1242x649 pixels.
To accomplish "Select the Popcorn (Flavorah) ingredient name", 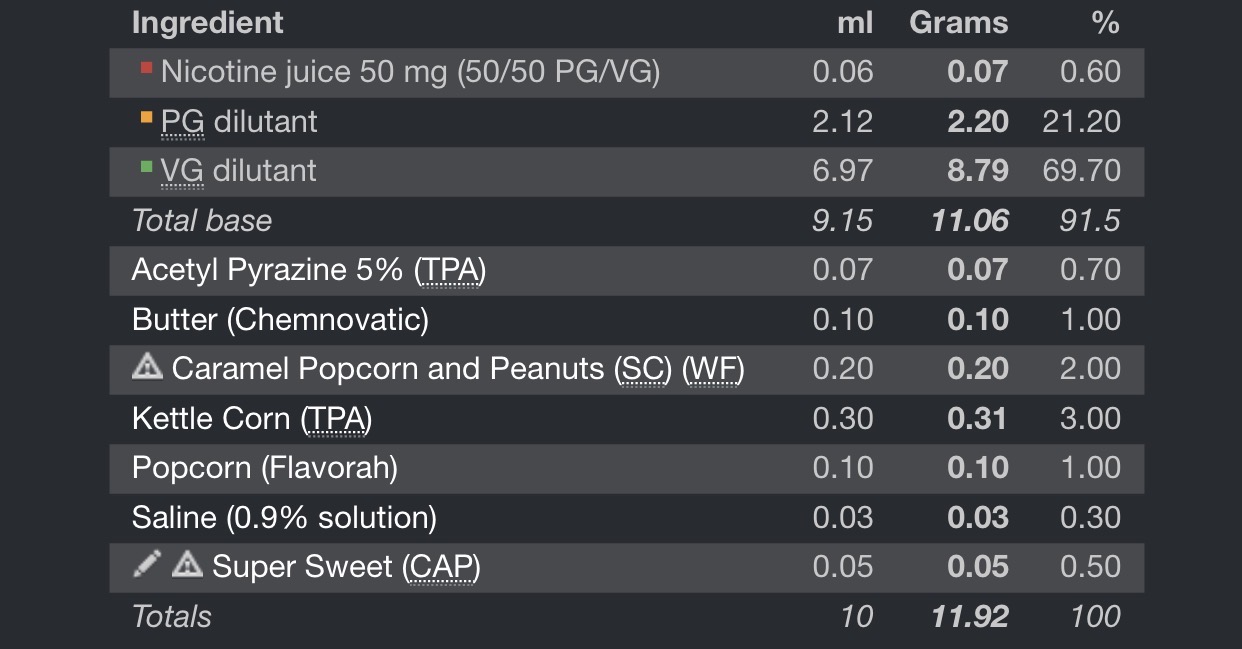I will [265, 468].
